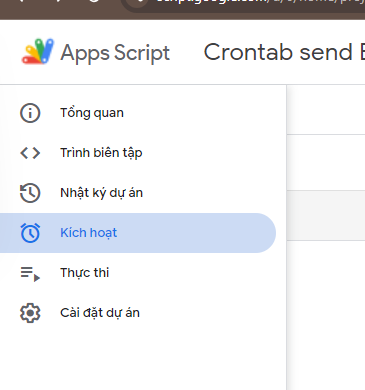Screen dimensions: 365x390
Task: Click the Nhật ký dự án history icon
Action: (x=30, y=193)
